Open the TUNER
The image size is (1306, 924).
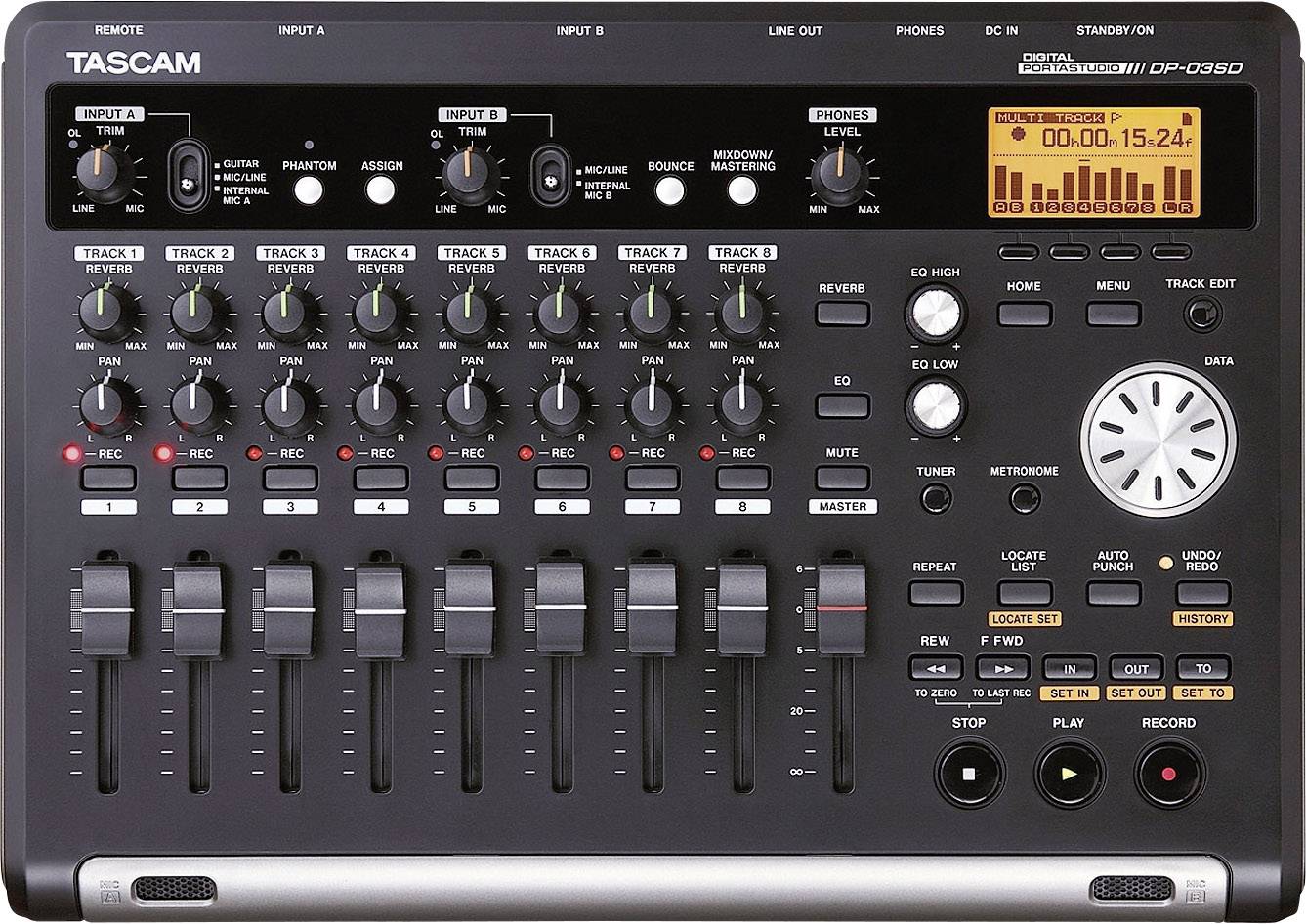[936, 499]
